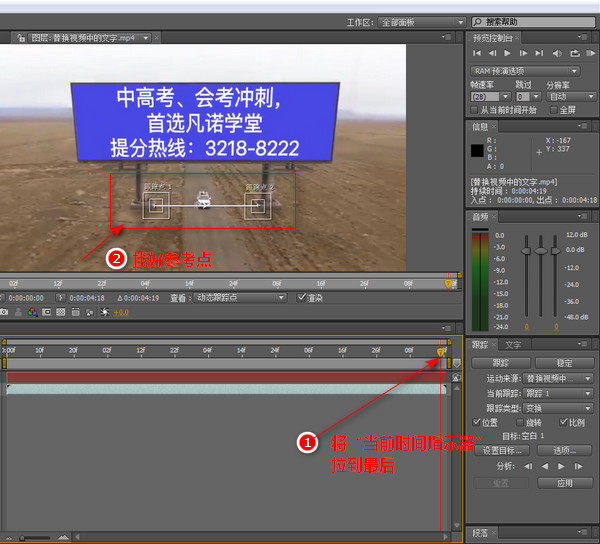This screenshot has width=600, height=544.
Task: Click the 搜索帮助 search field
Action: click(x=533, y=22)
